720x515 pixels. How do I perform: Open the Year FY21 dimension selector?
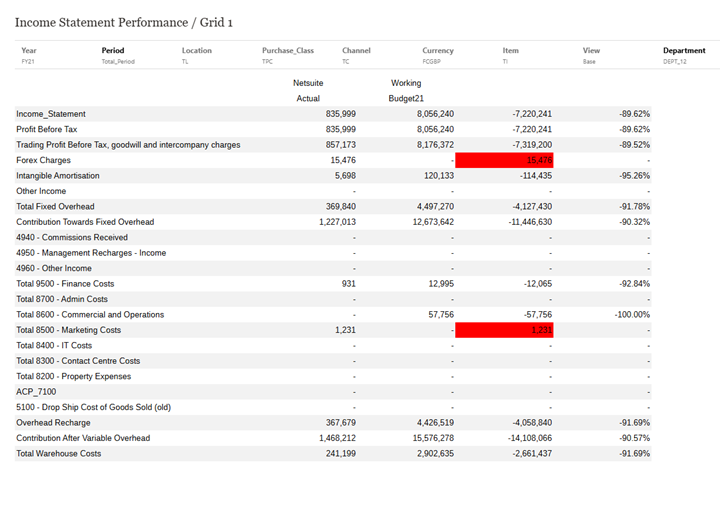[29, 55]
